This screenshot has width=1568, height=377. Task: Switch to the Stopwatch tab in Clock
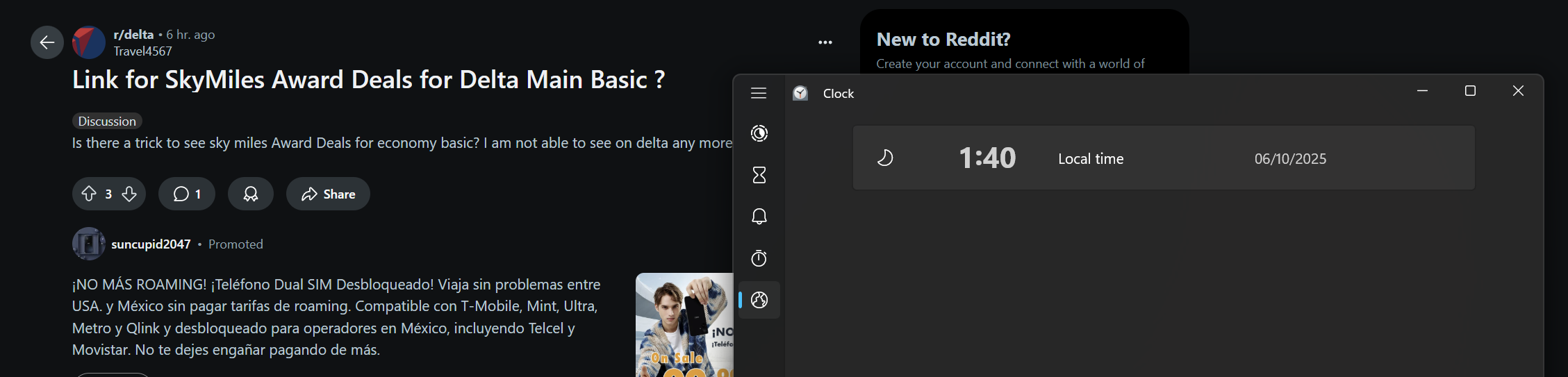[759, 258]
